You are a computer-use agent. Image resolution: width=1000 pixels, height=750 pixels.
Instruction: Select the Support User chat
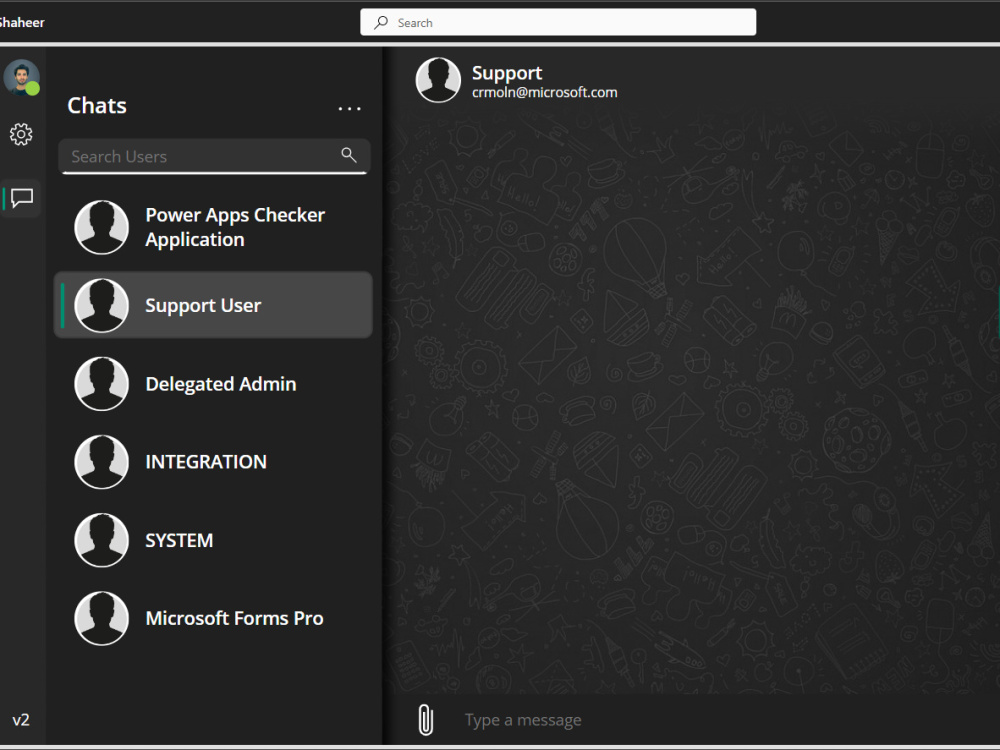coord(213,305)
